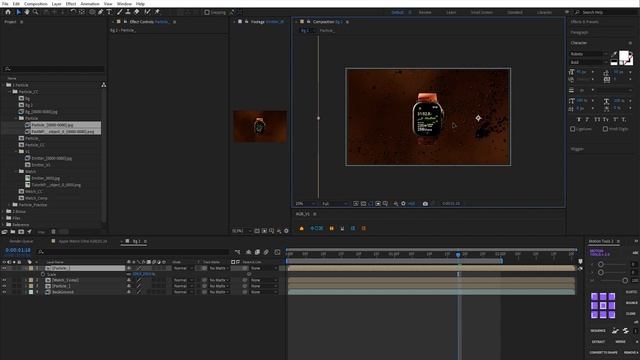Open Watch_Comp layer's track matte dropdown
Viewport: 640px width, 360px height.
pyautogui.click(x=219, y=280)
